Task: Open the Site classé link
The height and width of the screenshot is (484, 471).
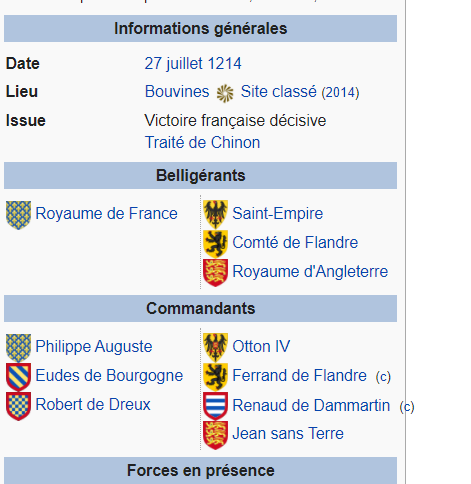Action: point(279,92)
